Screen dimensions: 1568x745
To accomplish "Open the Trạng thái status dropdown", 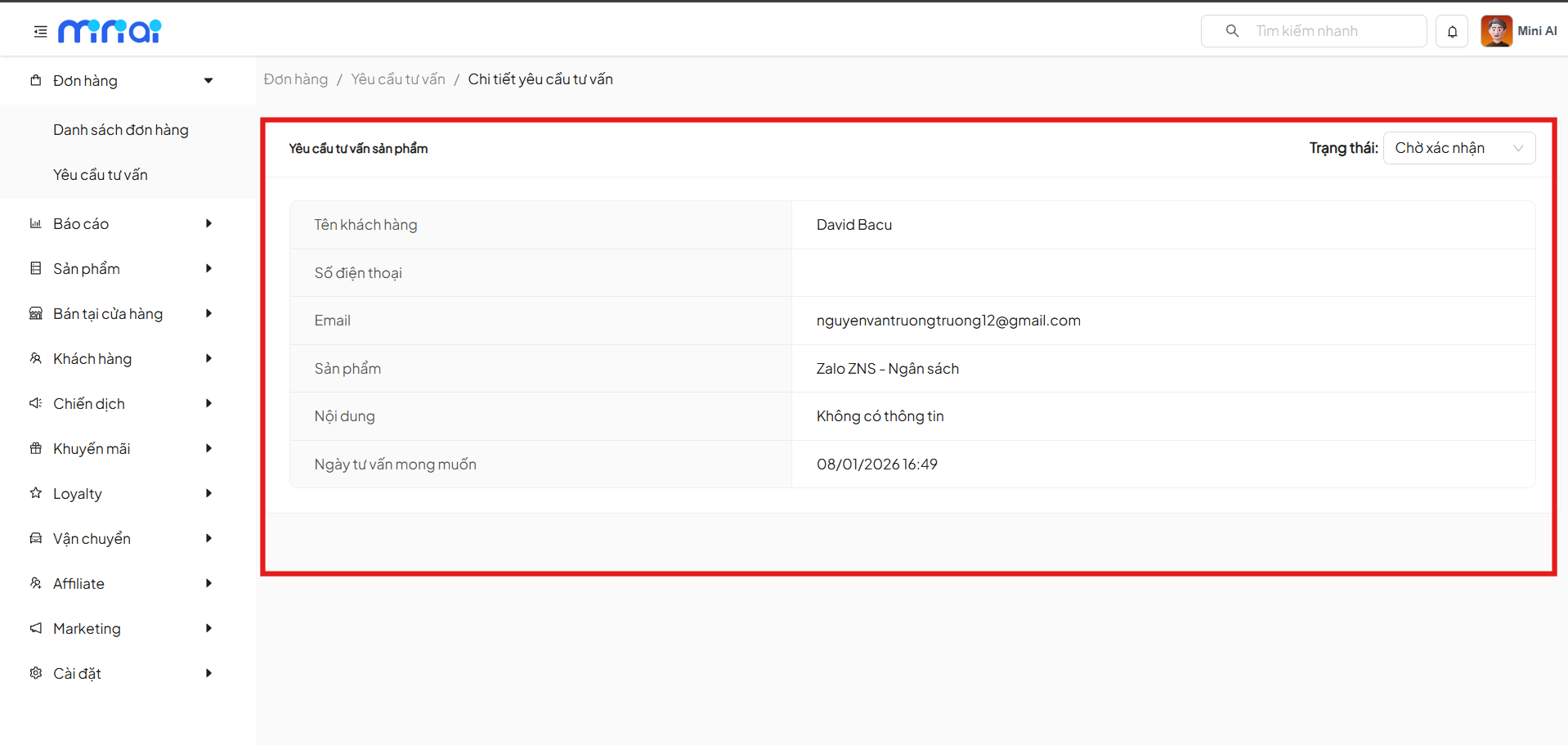I will [x=1458, y=148].
